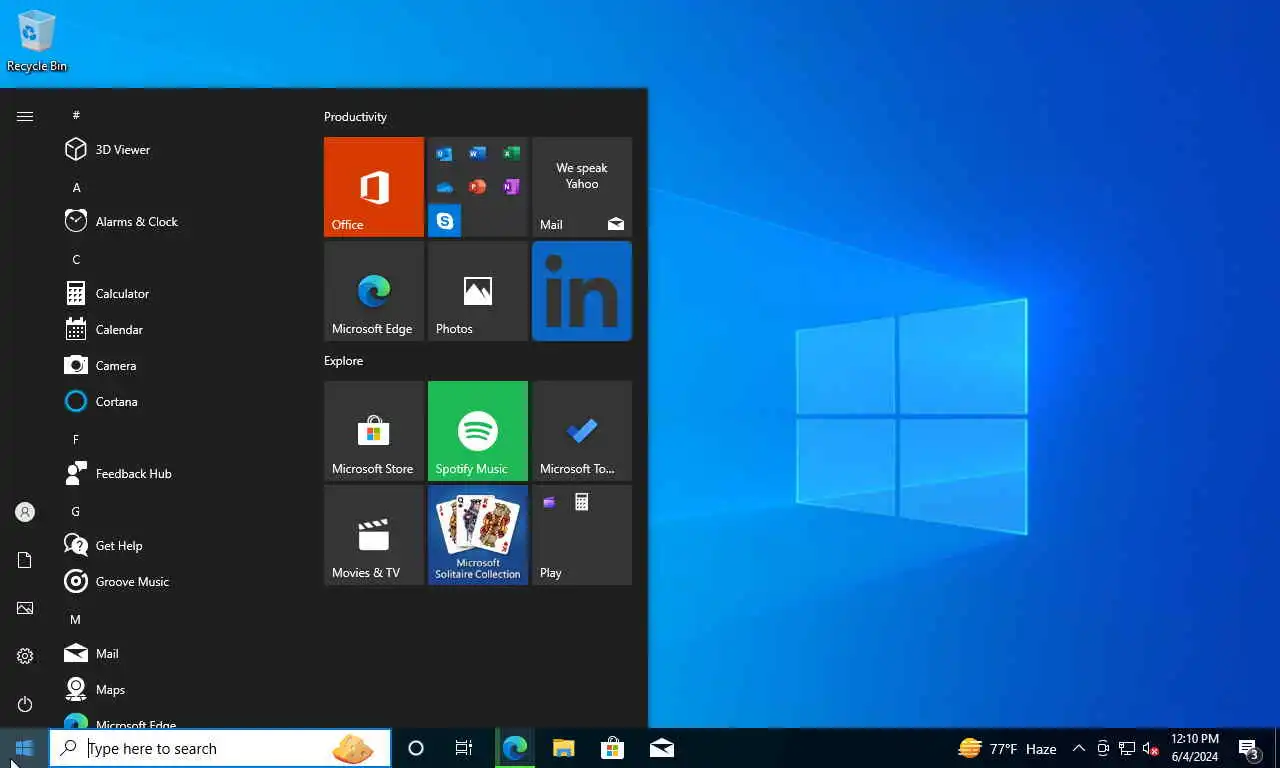1280x768 pixels.
Task: Click the Meet Now tray icon
Action: click(1103, 748)
